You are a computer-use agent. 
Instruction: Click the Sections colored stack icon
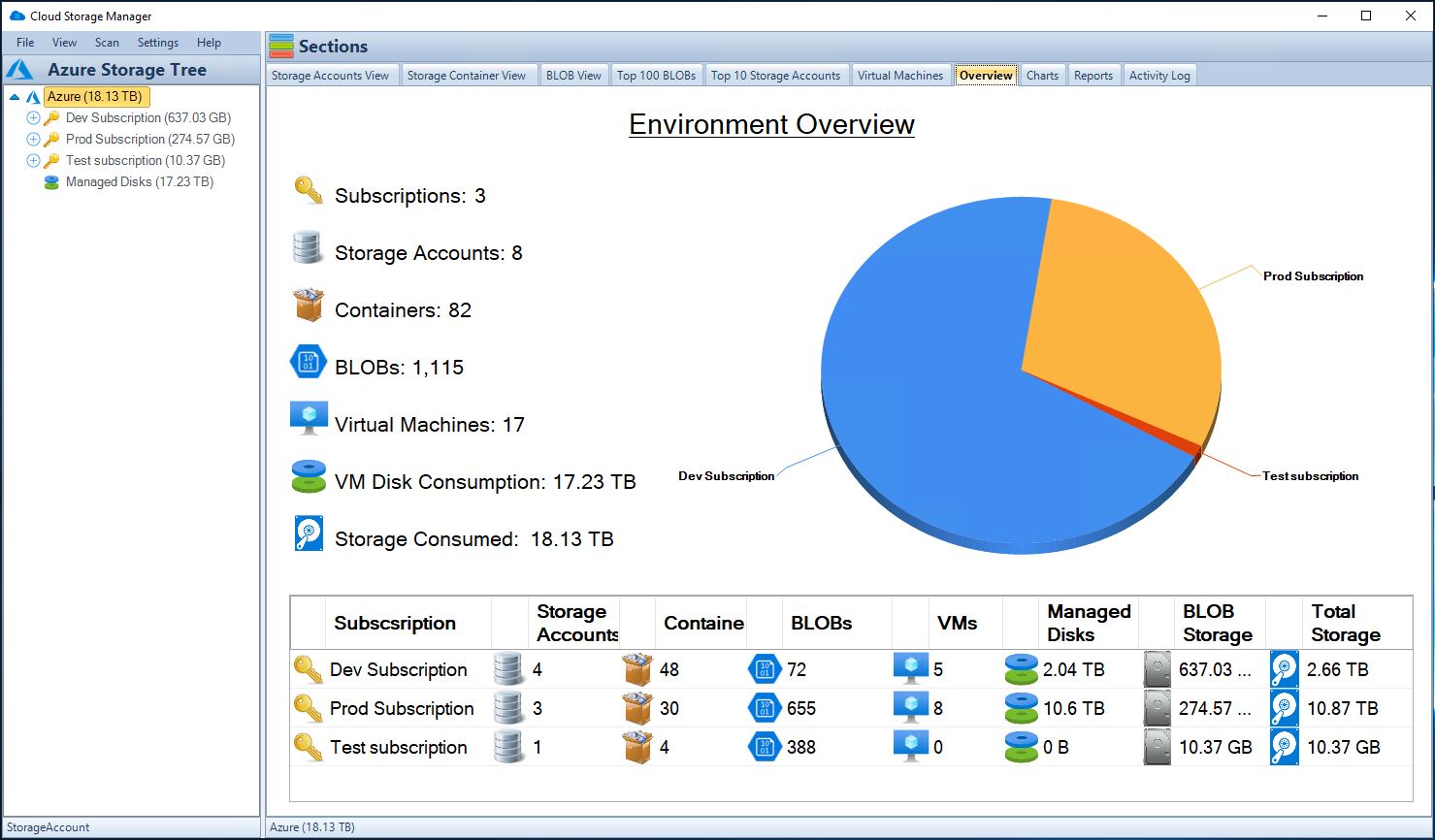tap(281, 46)
